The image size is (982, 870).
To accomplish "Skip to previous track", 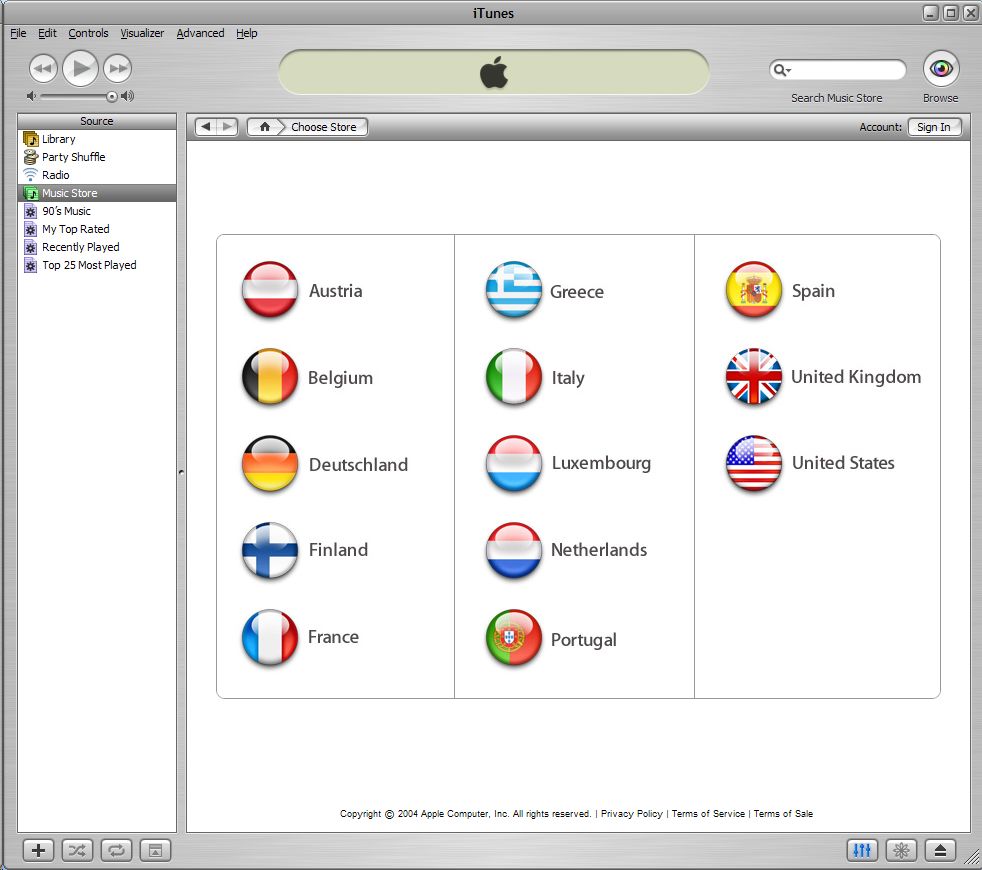I will (x=43, y=68).
